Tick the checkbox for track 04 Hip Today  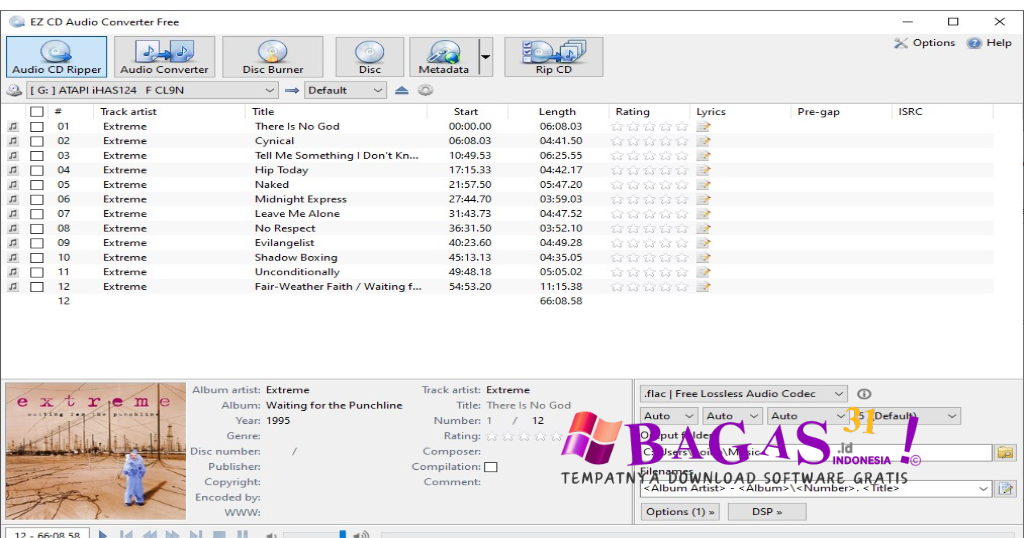[37, 170]
